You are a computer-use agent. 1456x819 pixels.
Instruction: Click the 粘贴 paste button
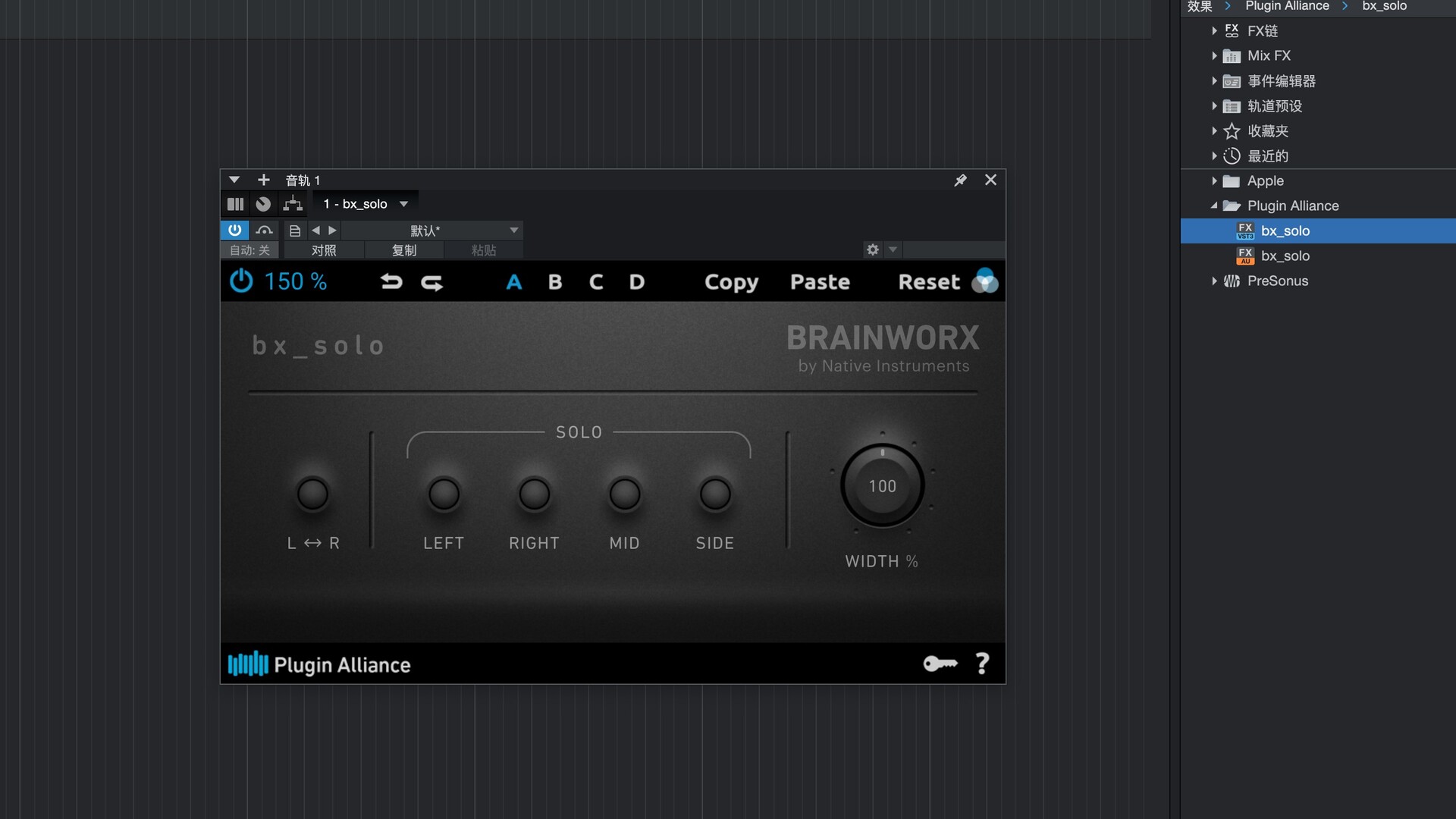[x=484, y=250]
